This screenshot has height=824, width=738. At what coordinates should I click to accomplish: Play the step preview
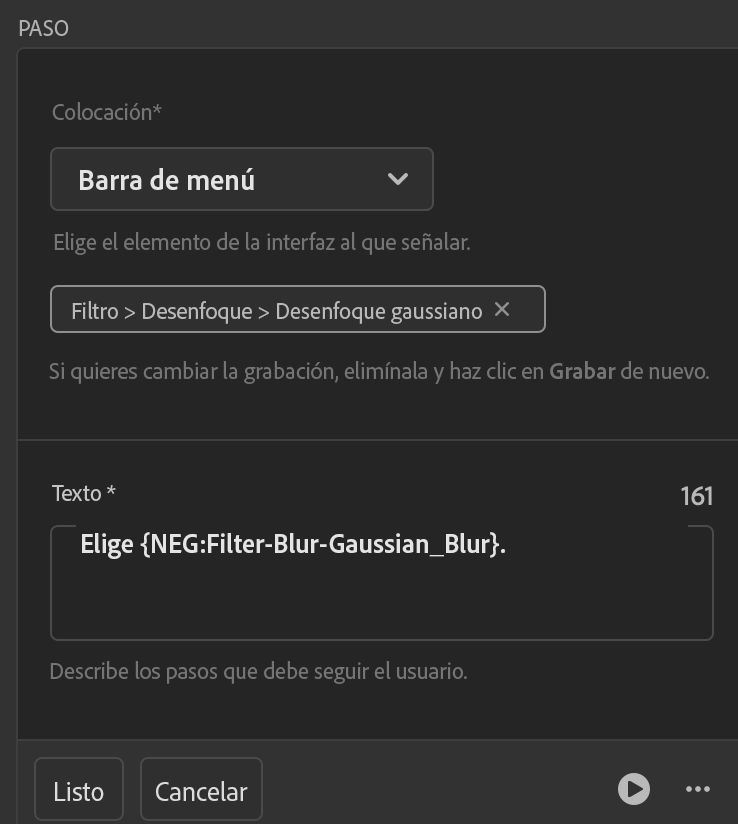click(633, 789)
